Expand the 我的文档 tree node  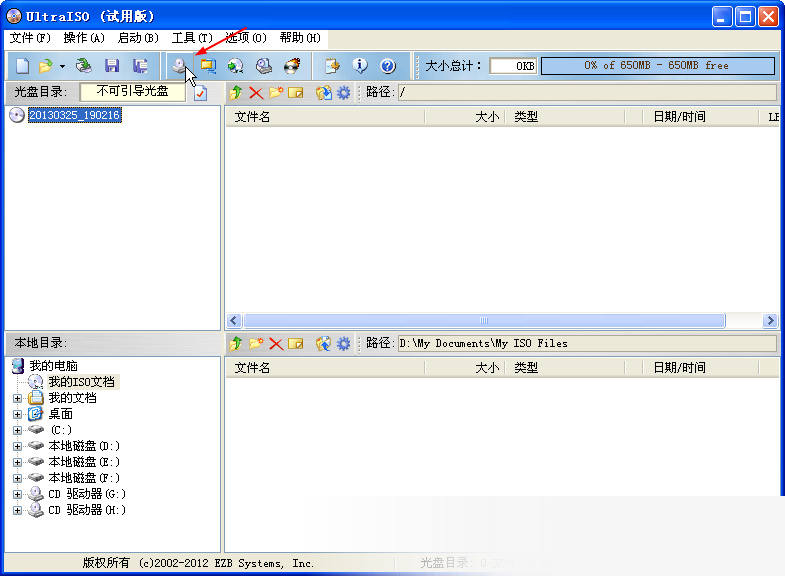[18, 398]
